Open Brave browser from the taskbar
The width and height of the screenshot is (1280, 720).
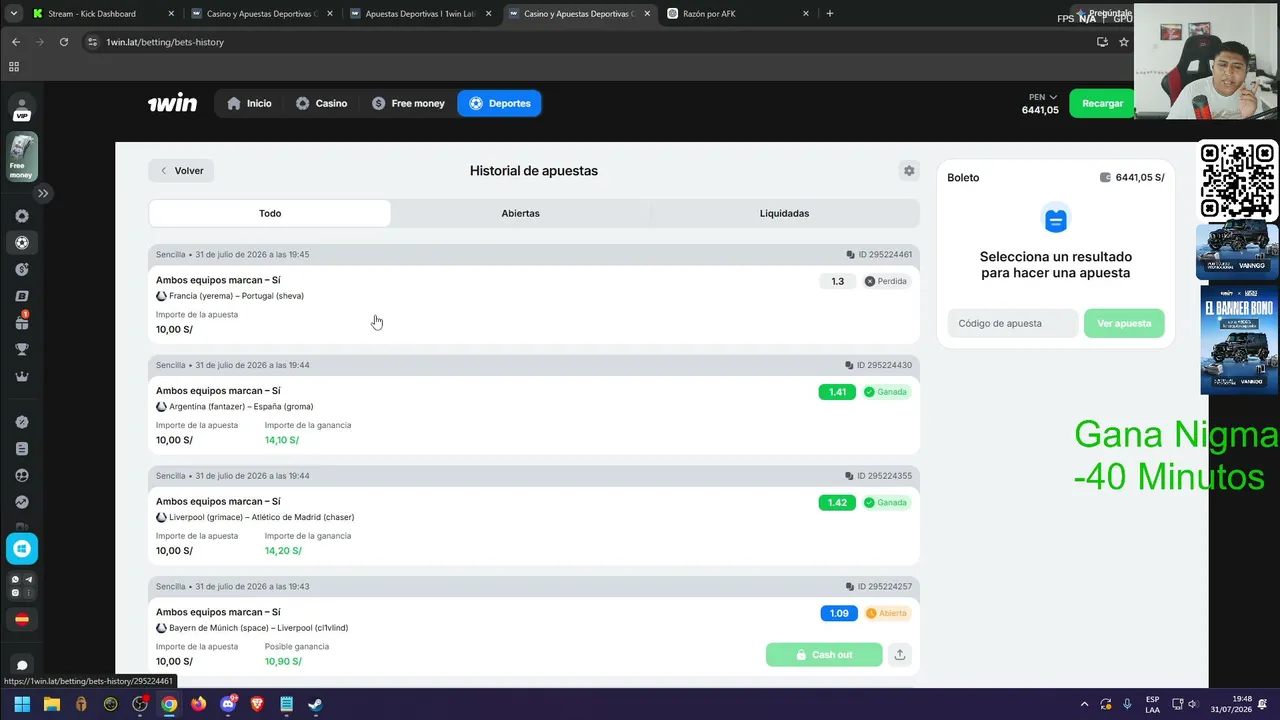point(257,704)
